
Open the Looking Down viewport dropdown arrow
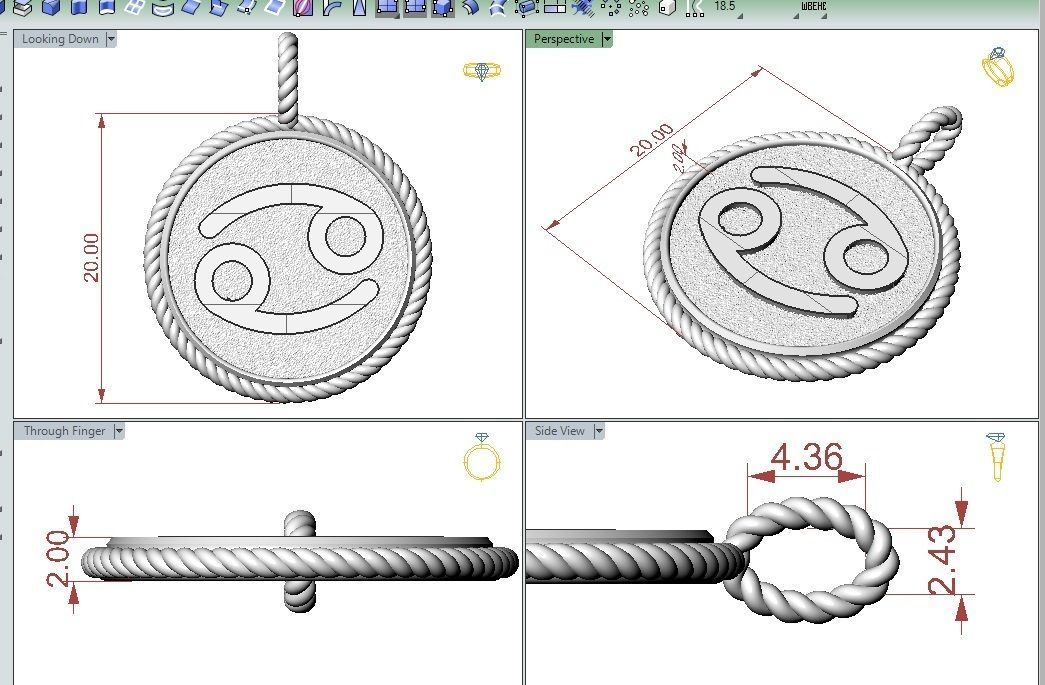[111, 39]
